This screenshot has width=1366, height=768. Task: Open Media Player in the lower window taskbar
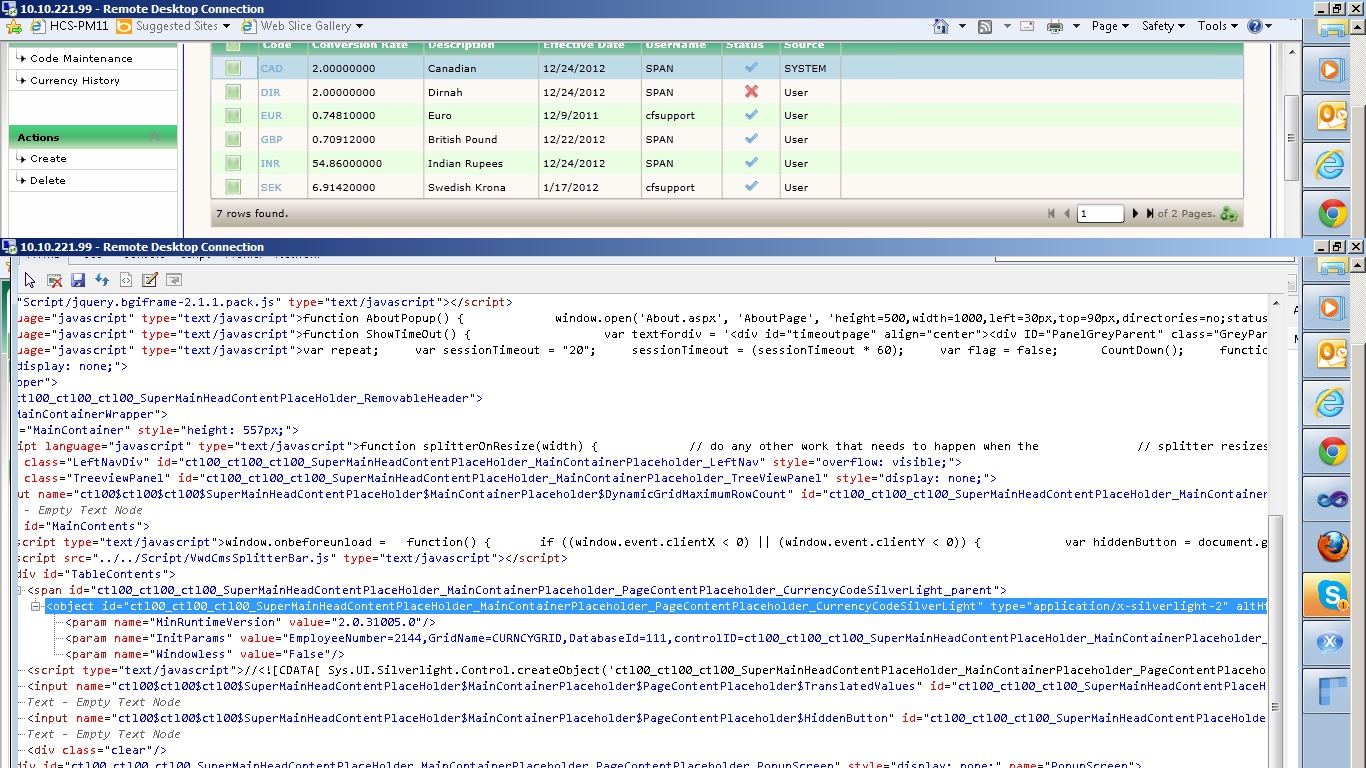point(1332,307)
